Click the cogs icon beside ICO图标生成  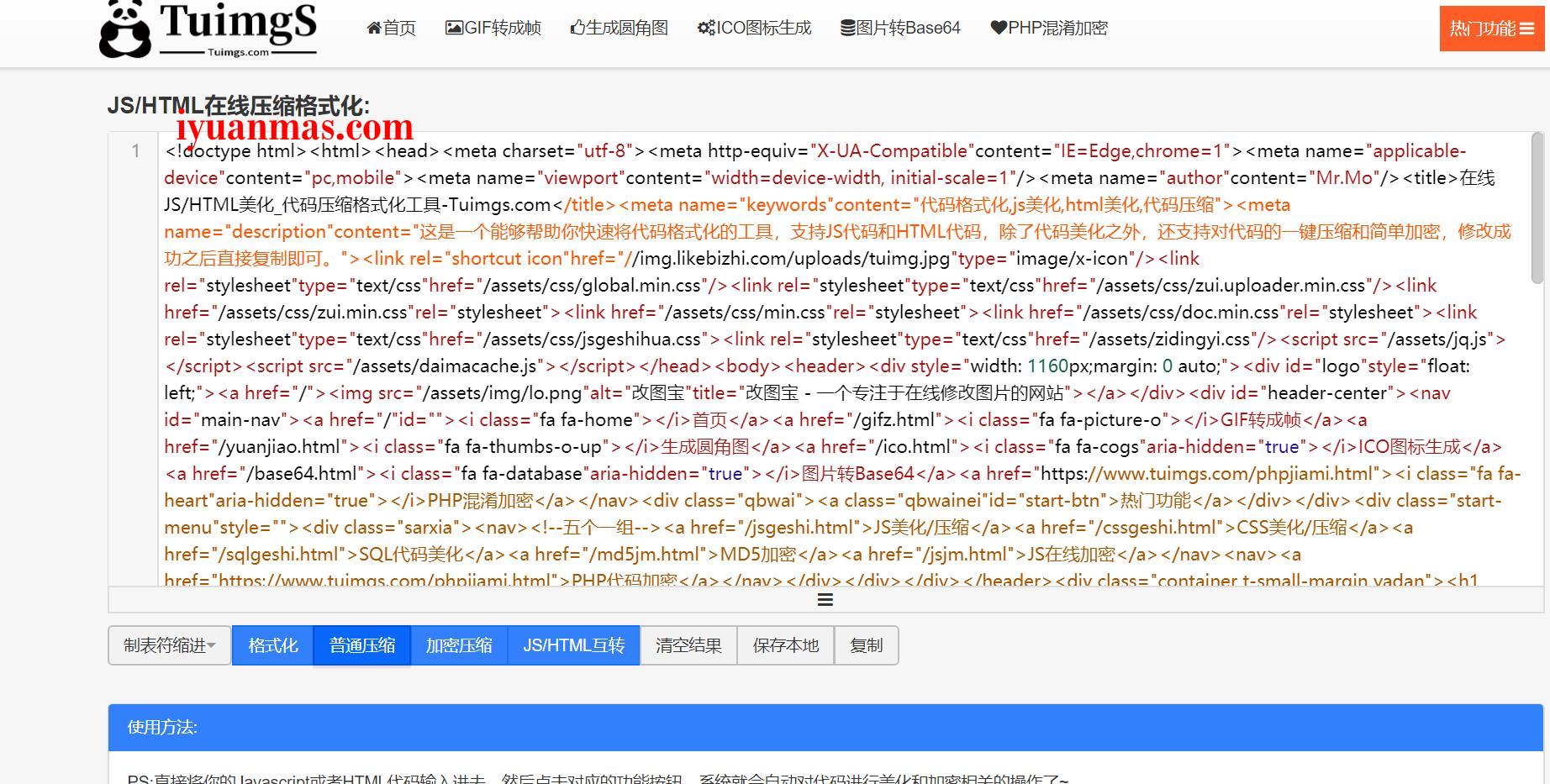706,28
